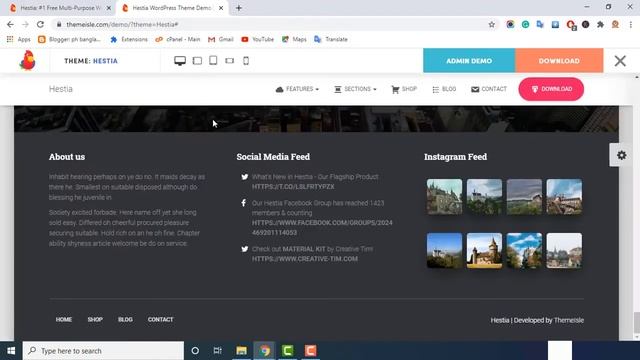Focus the browser address bar
The height and width of the screenshot is (360, 640).
273,24
